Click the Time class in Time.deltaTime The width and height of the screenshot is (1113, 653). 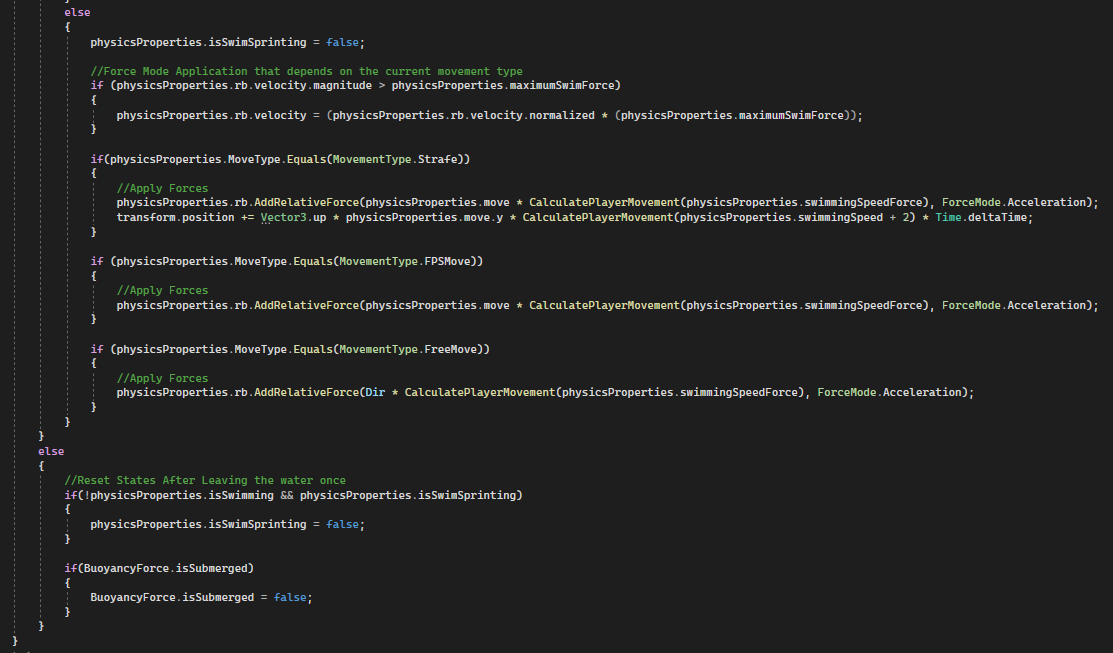(x=948, y=217)
